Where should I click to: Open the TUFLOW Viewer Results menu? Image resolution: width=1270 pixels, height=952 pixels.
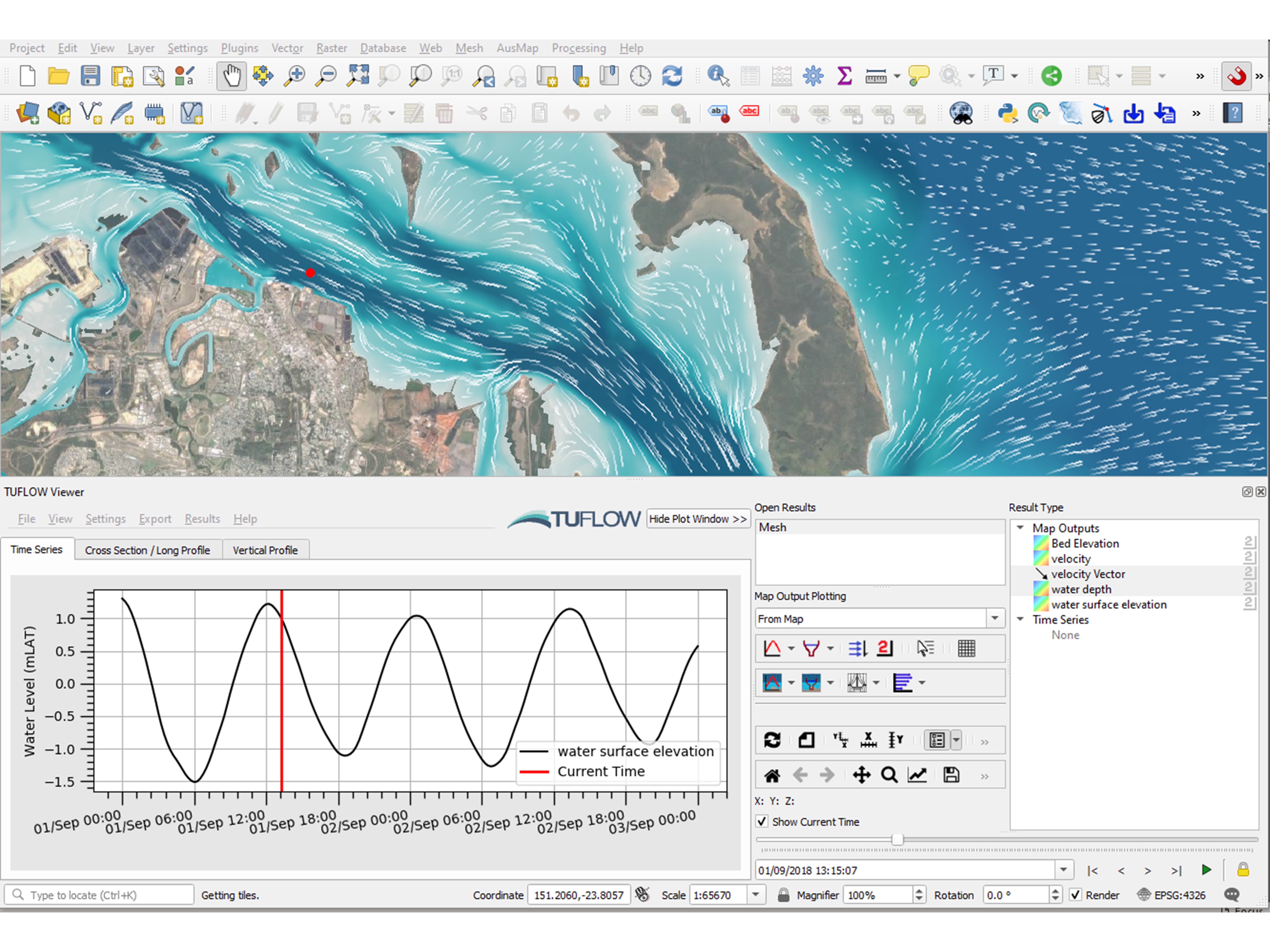point(202,519)
